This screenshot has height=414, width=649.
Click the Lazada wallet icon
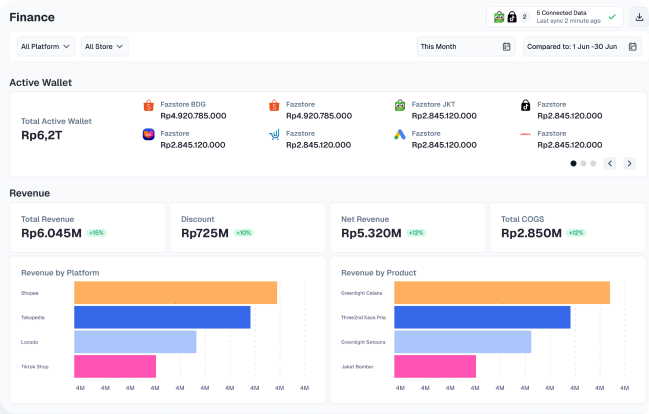[x=149, y=134]
